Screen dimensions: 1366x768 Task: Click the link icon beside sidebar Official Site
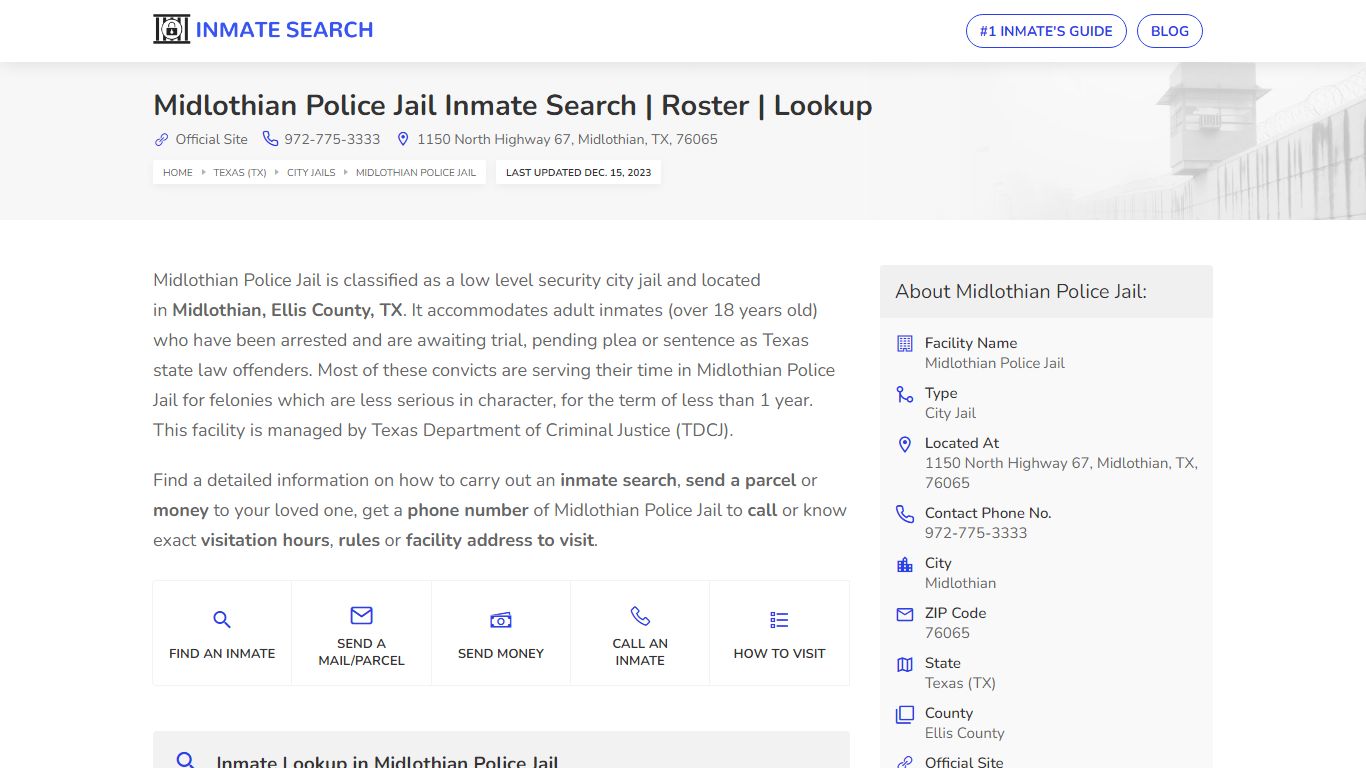(x=905, y=762)
